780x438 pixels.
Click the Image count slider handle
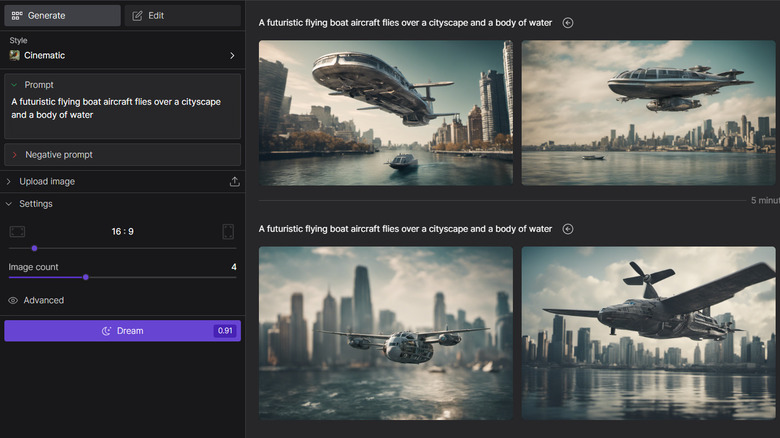[x=86, y=277]
